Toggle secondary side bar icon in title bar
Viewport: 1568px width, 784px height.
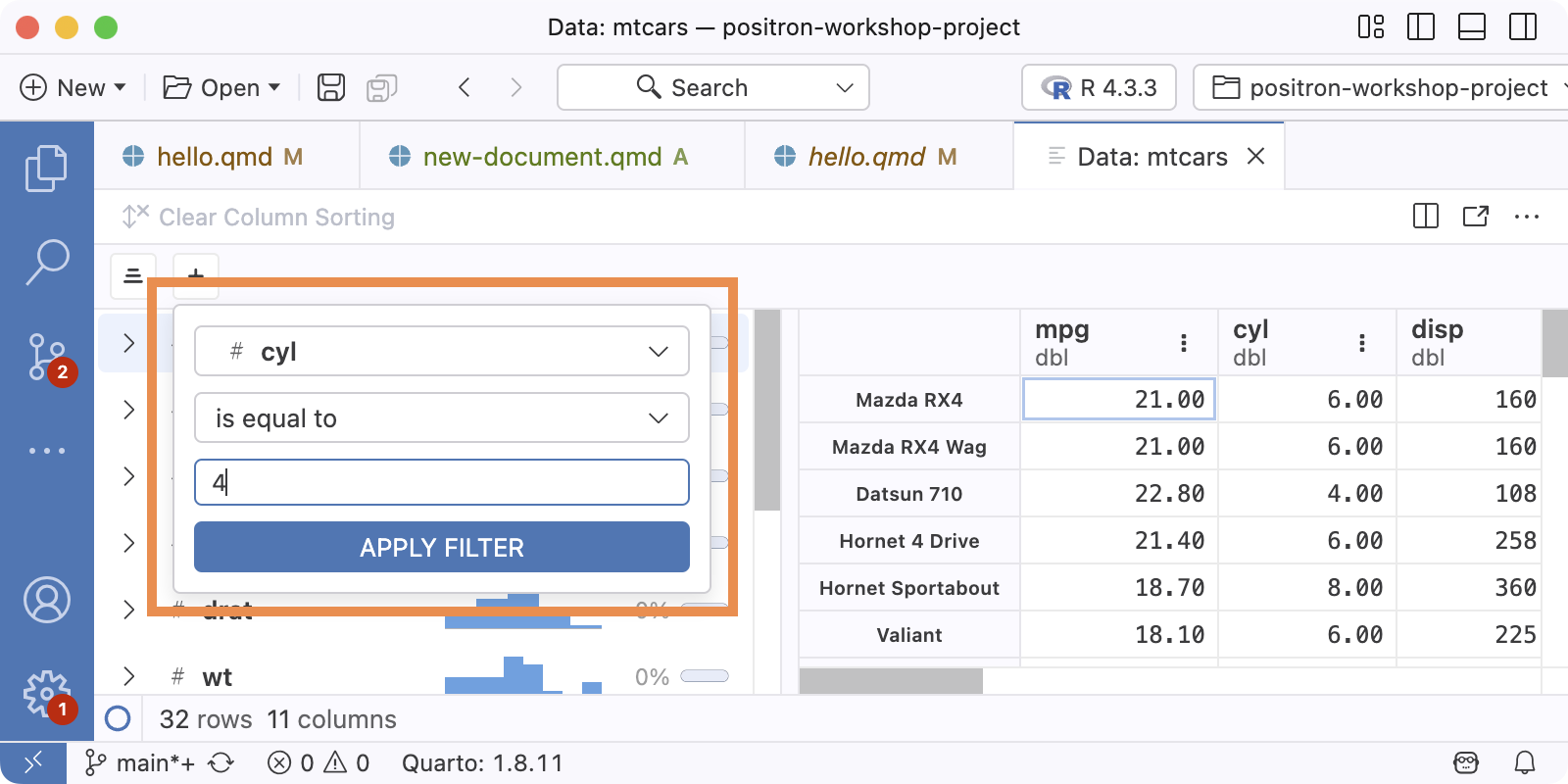click(1523, 26)
